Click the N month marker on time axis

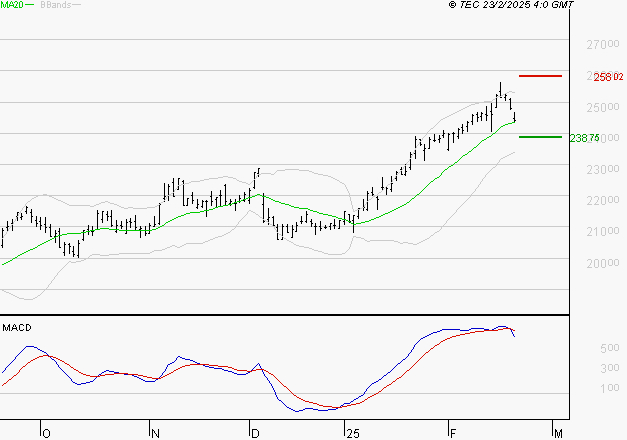[156, 434]
